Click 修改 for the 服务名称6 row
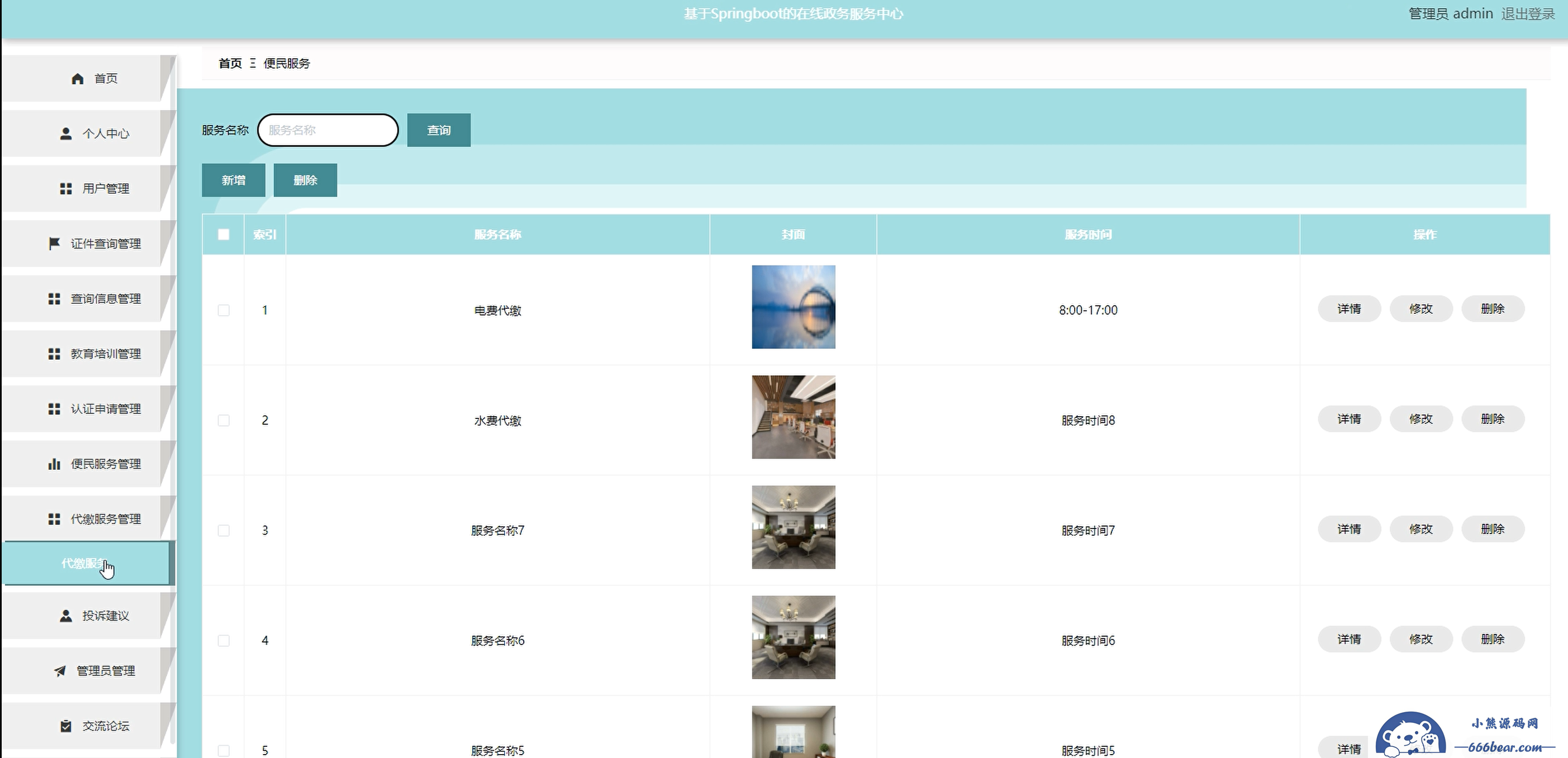The image size is (1568, 758). pyautogui.click(x=1420, y=640)
